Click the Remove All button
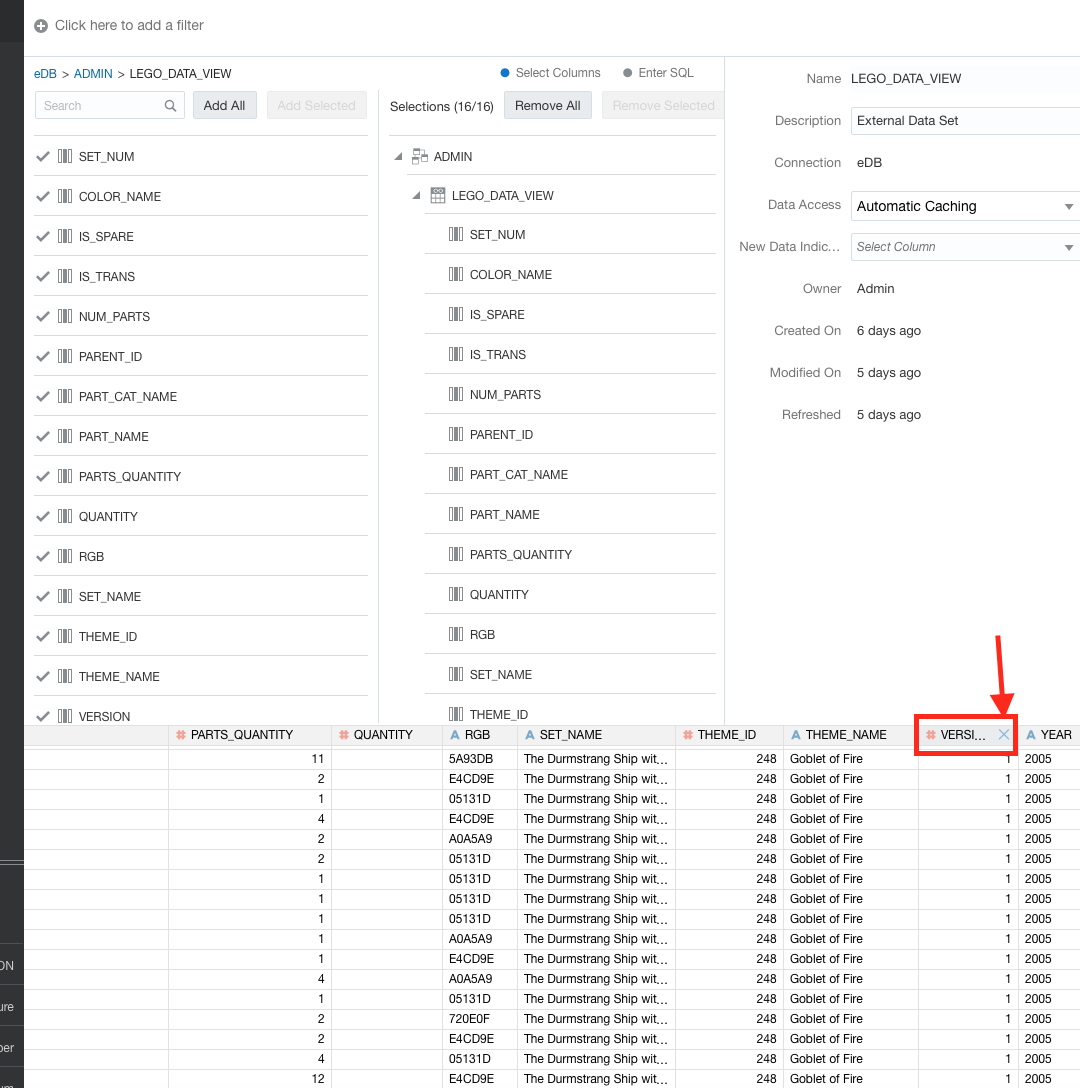This screenshot has height=1088, width=1080. (548, 105)
